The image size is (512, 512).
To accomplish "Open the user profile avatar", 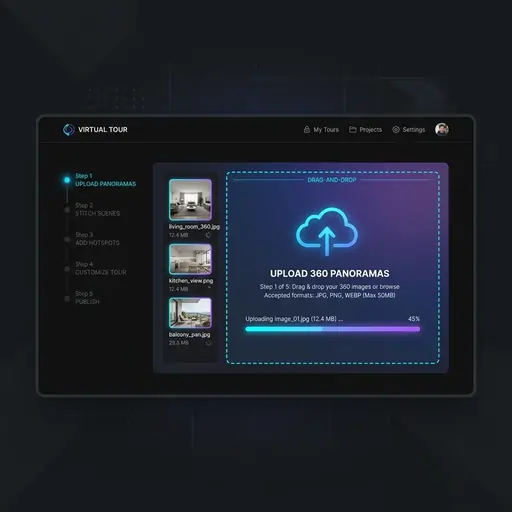I will [442, 129].
